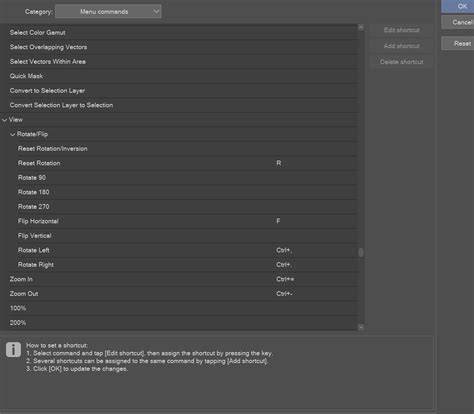Click the Delete shortcut button

pyautogui.click(x=401, y=62)
